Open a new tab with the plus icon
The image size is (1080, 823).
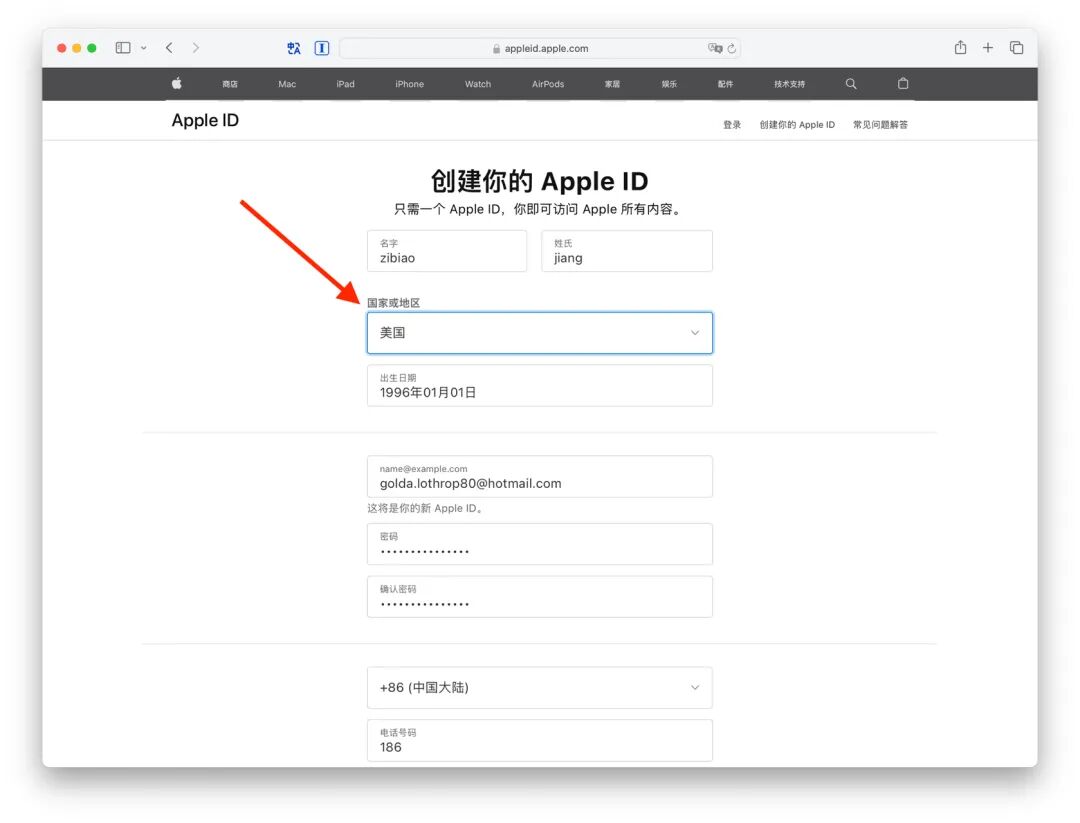[988, 48]
